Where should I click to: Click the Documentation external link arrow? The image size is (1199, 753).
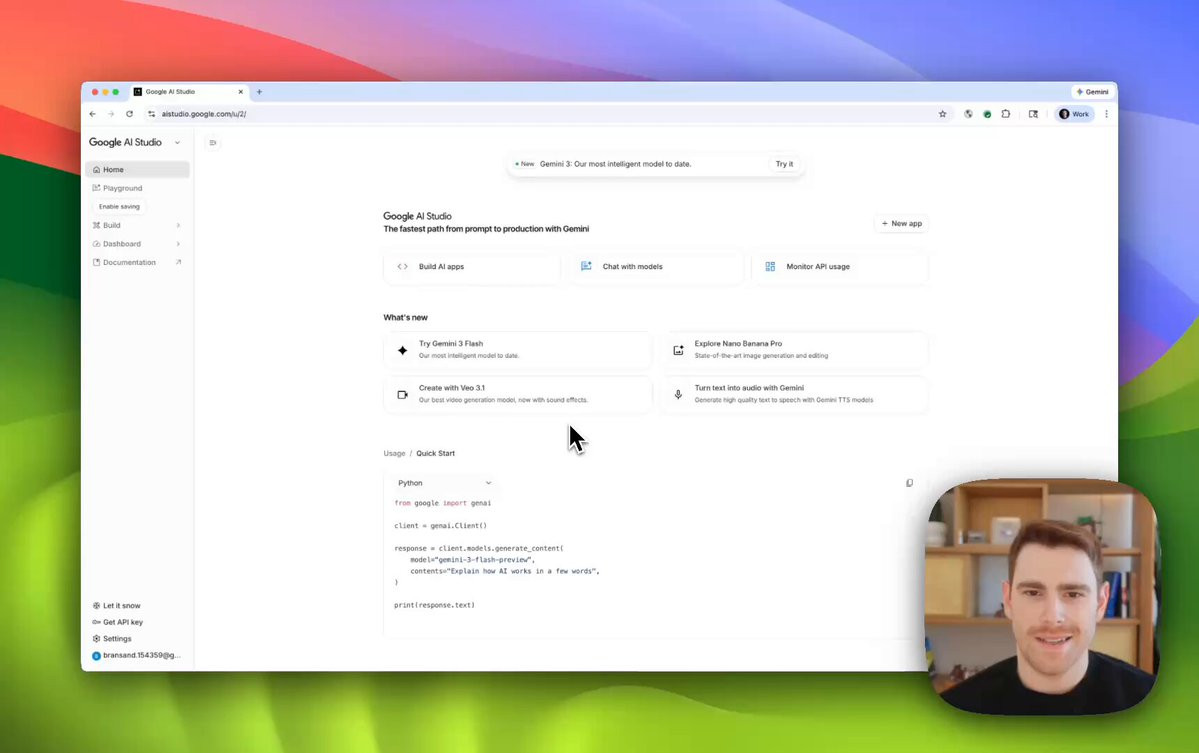[178, 262]
